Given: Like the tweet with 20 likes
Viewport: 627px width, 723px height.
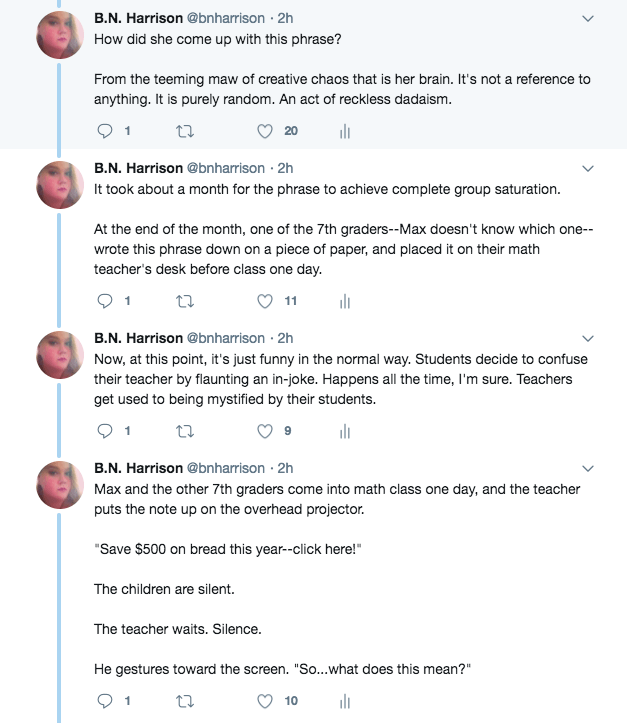Looking at the screenshot, I should pyautogui.click(x=265, y=131).
